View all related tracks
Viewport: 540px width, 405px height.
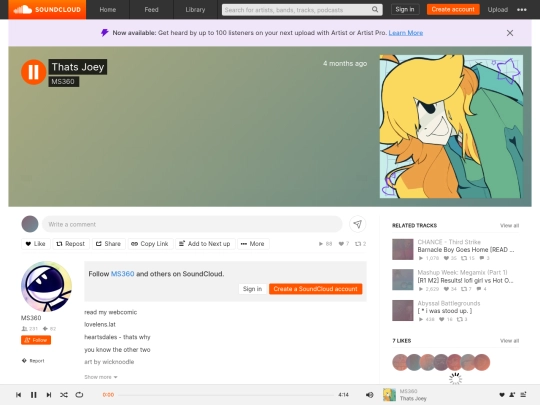pyautogui.click(x=509, y=226)
